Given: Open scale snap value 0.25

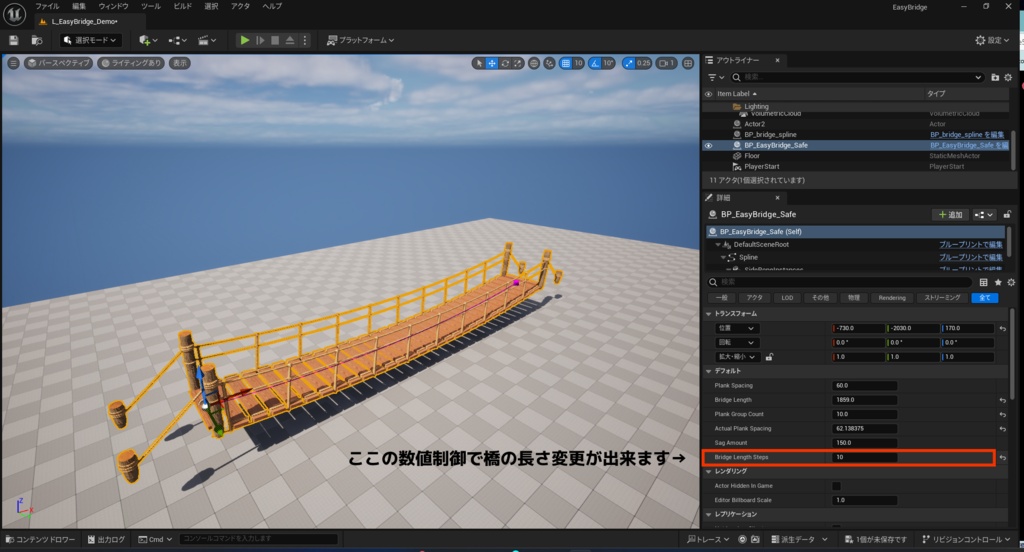Looking at the screenshot, I should coord(644,63).
